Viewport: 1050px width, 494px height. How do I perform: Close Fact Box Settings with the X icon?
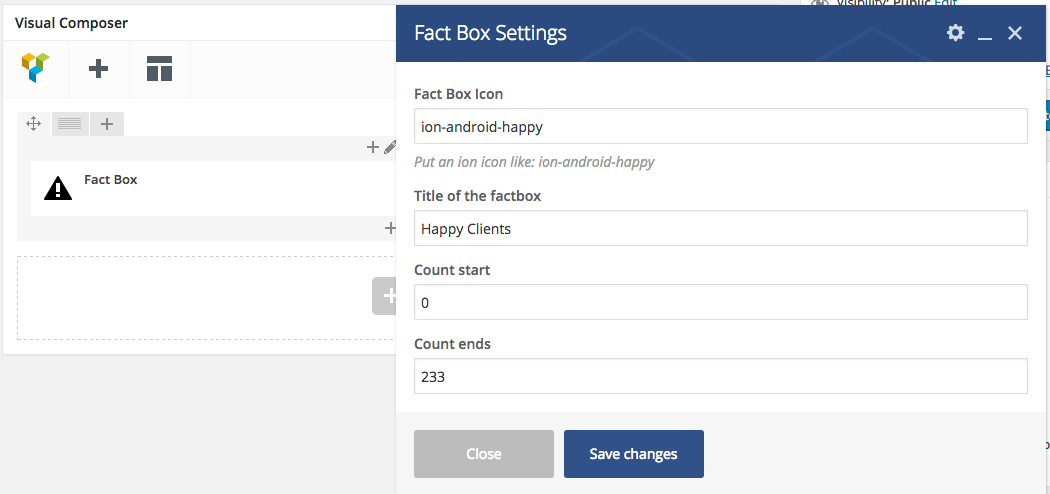(1015, 33)
